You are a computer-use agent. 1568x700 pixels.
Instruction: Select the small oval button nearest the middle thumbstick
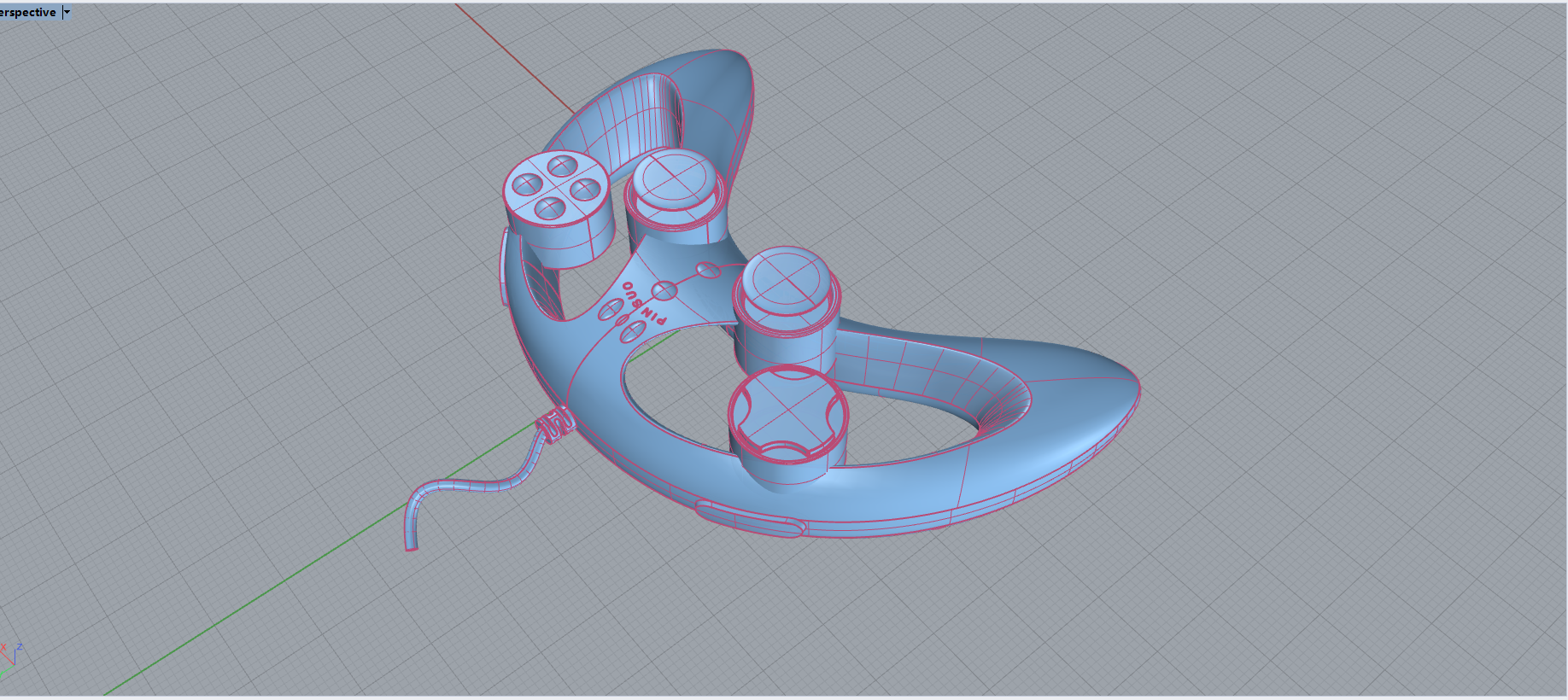coord(707,270)
